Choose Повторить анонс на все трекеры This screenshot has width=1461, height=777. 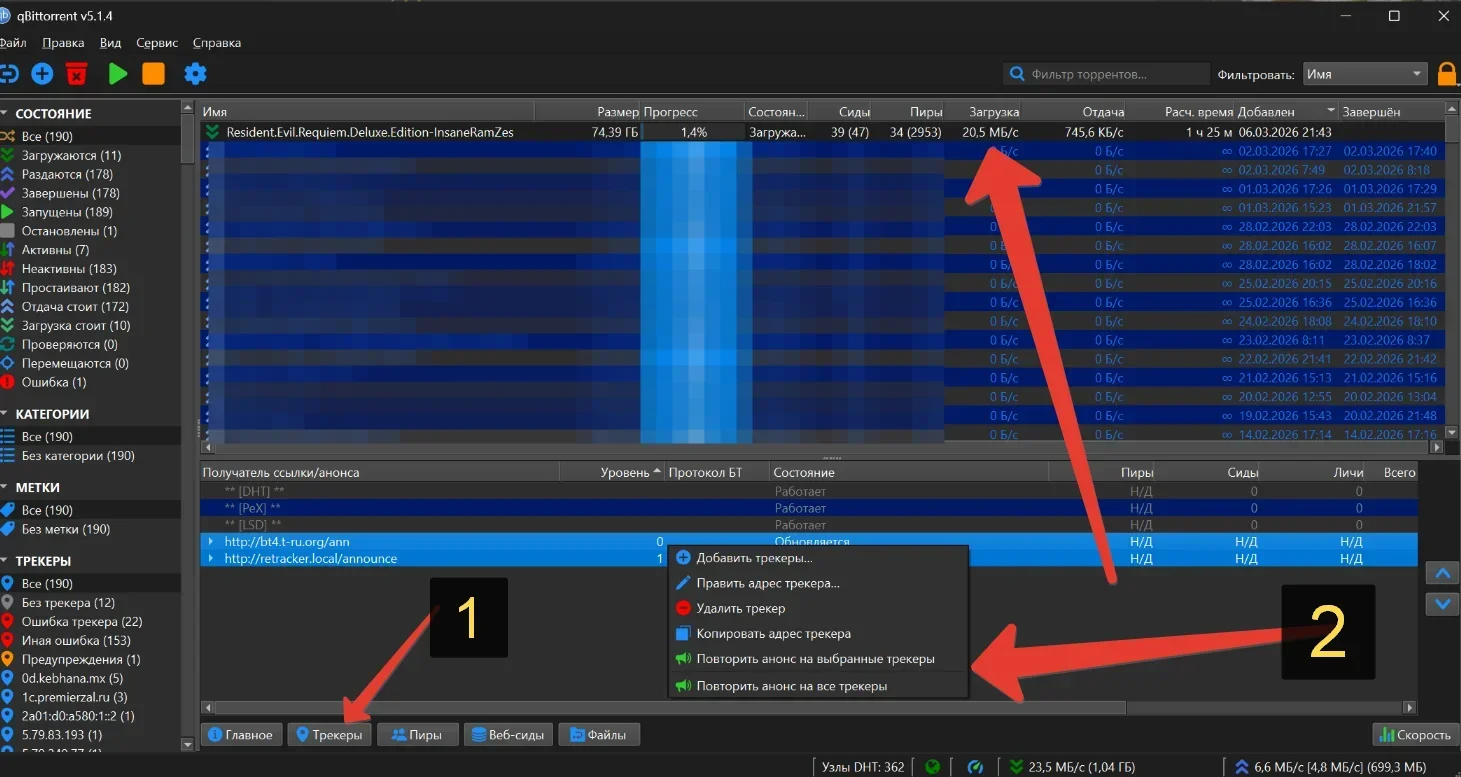[x=791, y=686]
